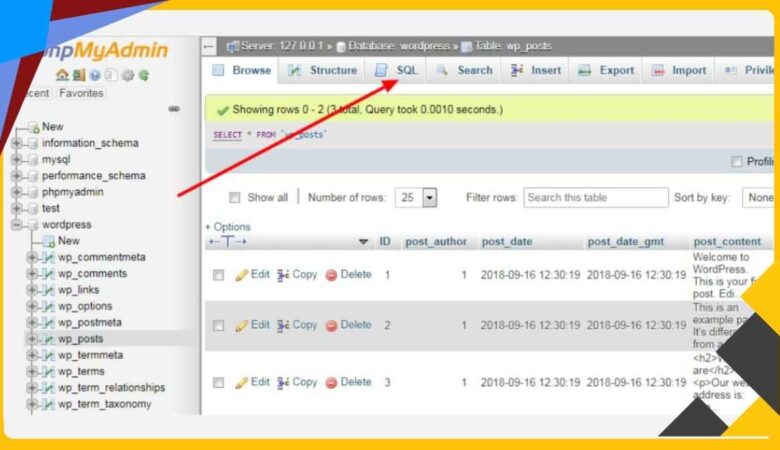
Task: Click wp_options table icon
Action: [48, 306]
